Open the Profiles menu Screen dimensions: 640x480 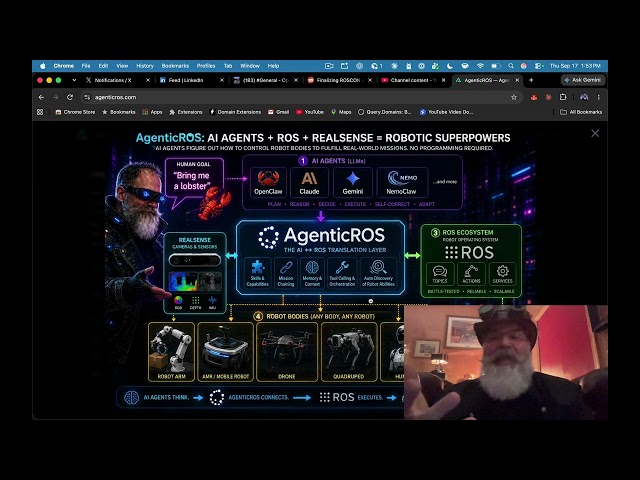[206, 66]
